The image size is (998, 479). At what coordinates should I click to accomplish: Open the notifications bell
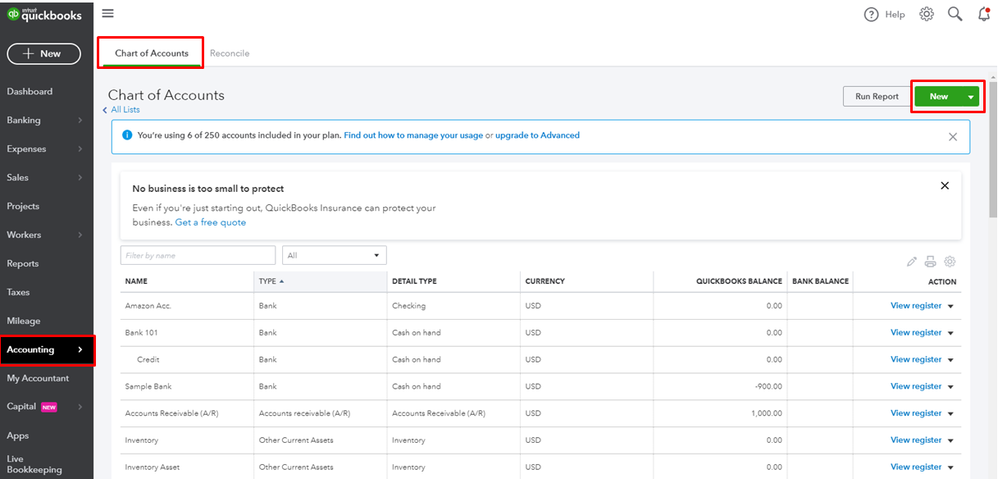(x=984, y=14)
